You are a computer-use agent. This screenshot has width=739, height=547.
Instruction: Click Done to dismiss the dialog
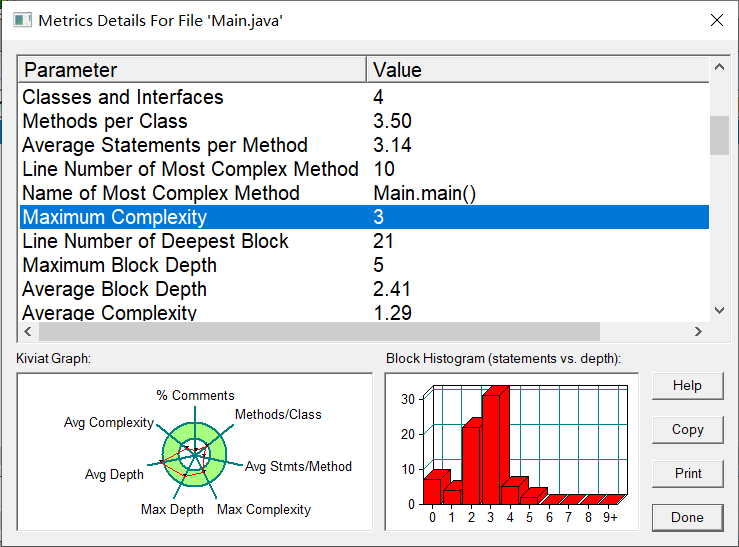coord(688,517)
